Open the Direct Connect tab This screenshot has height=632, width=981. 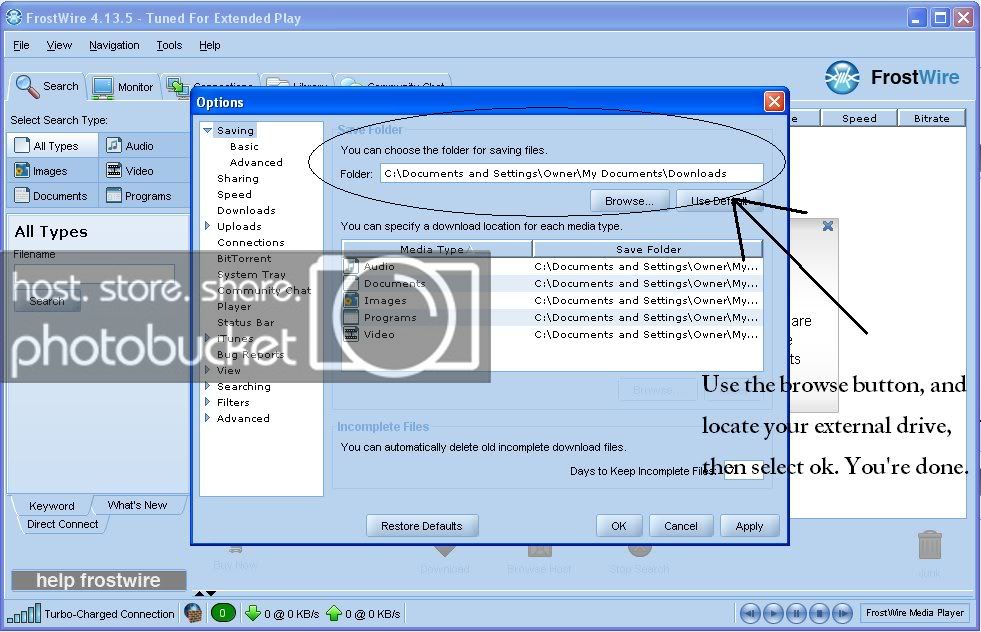[62, 524]
